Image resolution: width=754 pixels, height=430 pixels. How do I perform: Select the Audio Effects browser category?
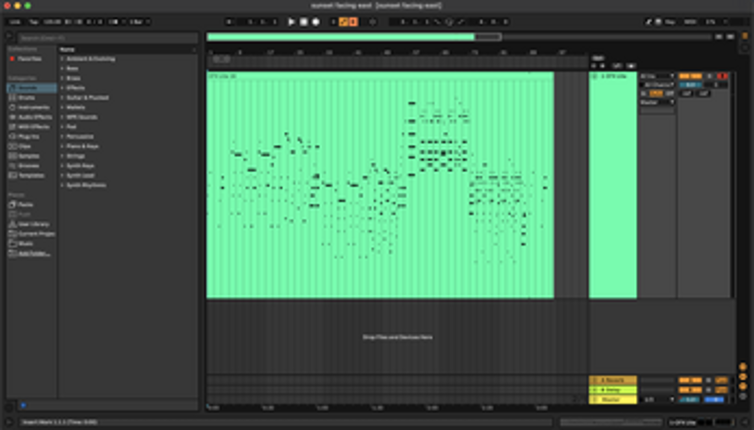click(33, 117)
